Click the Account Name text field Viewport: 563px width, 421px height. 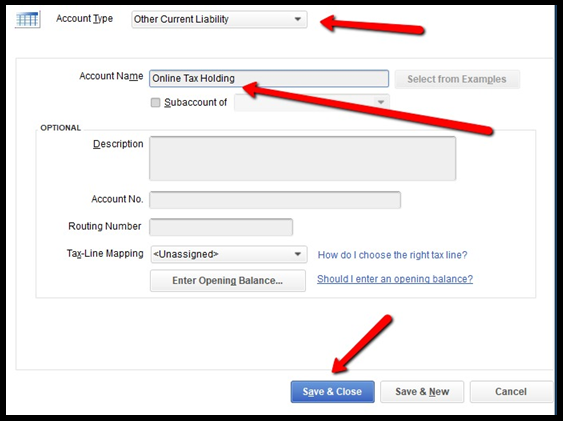click(x=269, y=79)
